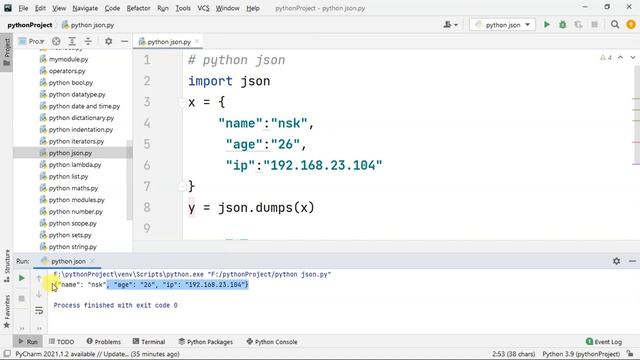This screenshot has width=640, height=360.
Task: Open python indentation.py file
Action: pos(80,129)
